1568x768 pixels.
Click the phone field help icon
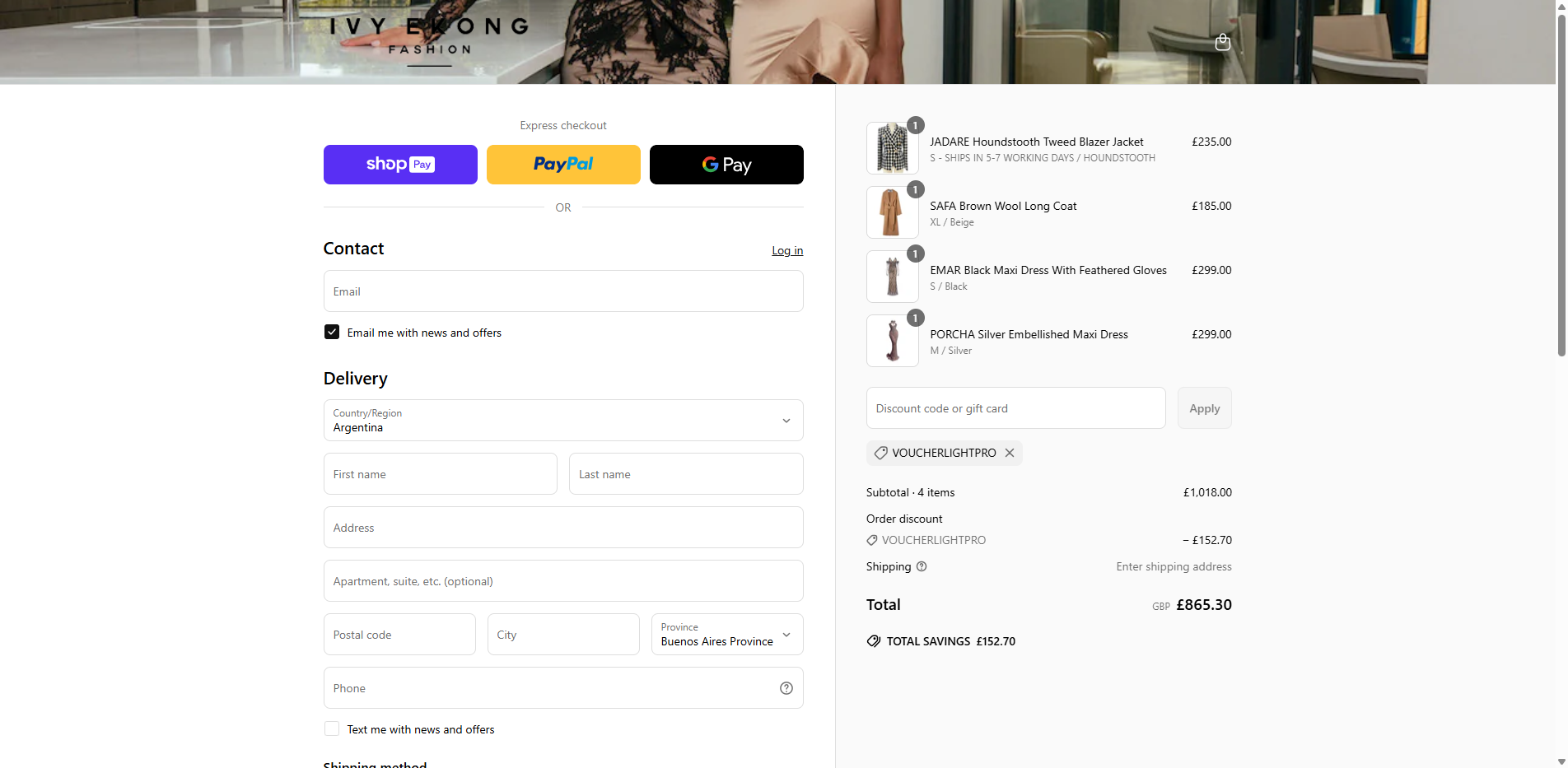click(x=786, y=688)
